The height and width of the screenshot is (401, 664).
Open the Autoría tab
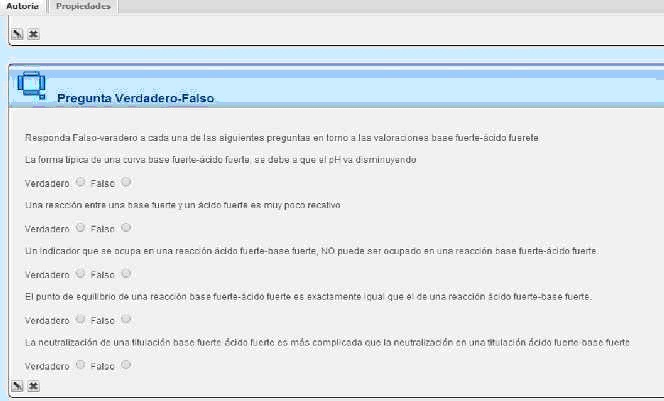[x=22, y=6]
